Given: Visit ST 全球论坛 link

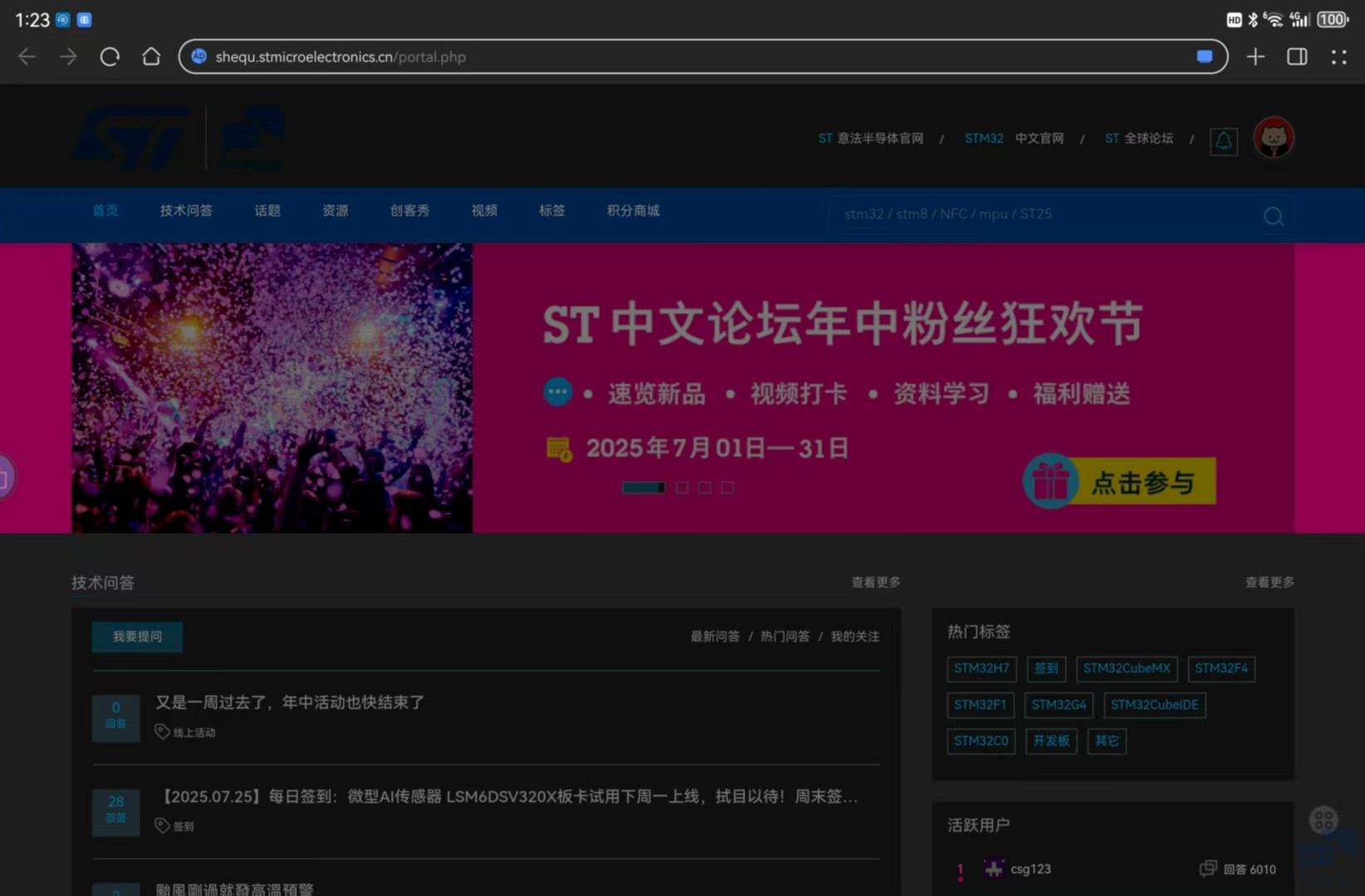Looking at the screenshot, I should 1139,139.
